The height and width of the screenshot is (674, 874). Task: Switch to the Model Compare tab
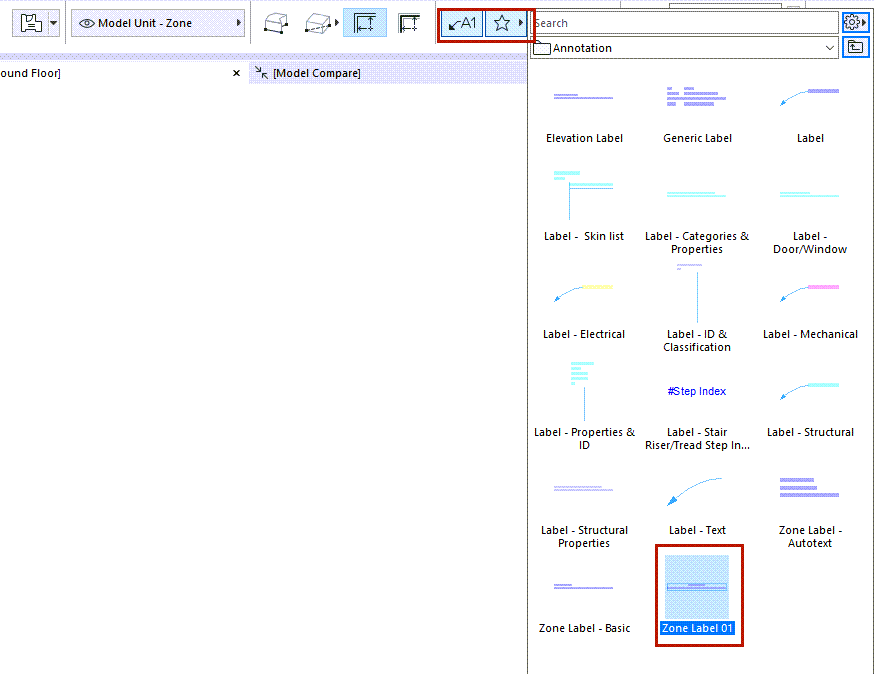(317, 73)
